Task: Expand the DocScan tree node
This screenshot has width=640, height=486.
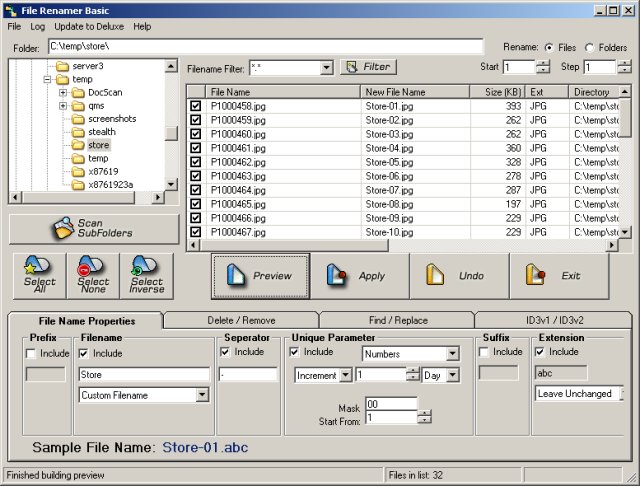Action: [x=62, y=93]
